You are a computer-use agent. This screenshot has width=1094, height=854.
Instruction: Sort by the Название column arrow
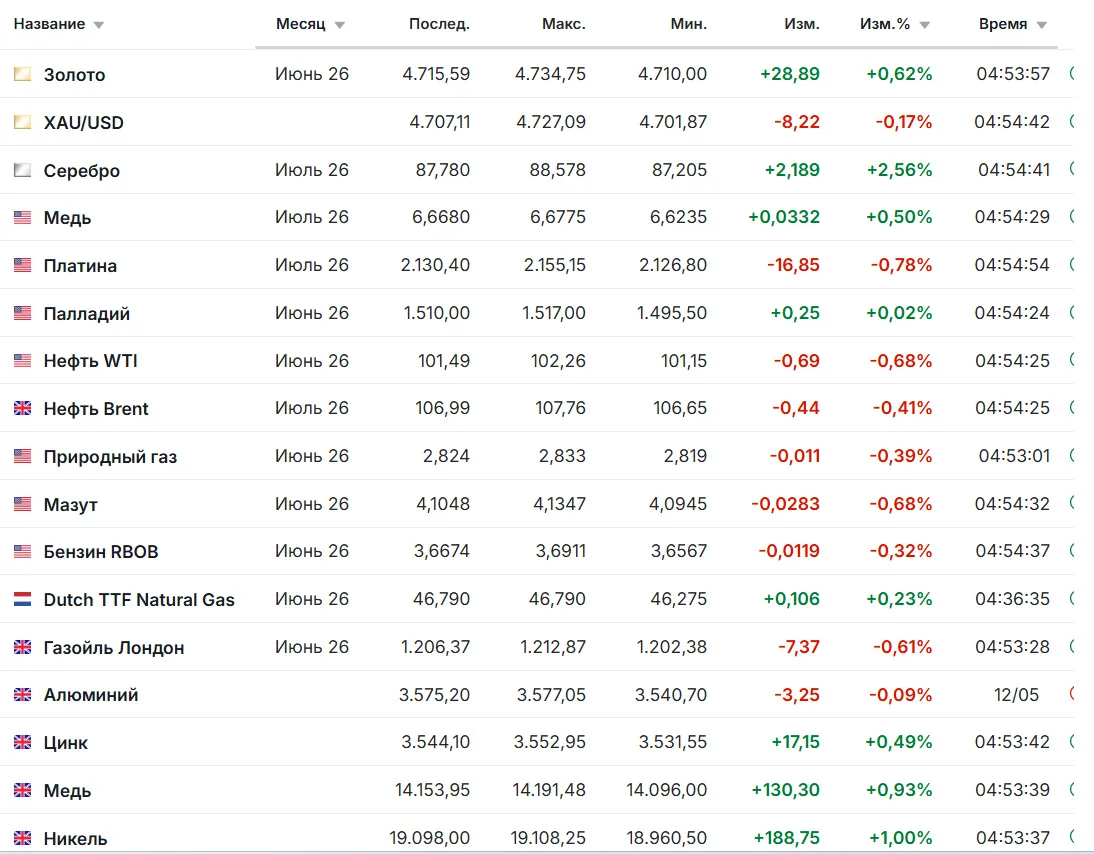99,25
